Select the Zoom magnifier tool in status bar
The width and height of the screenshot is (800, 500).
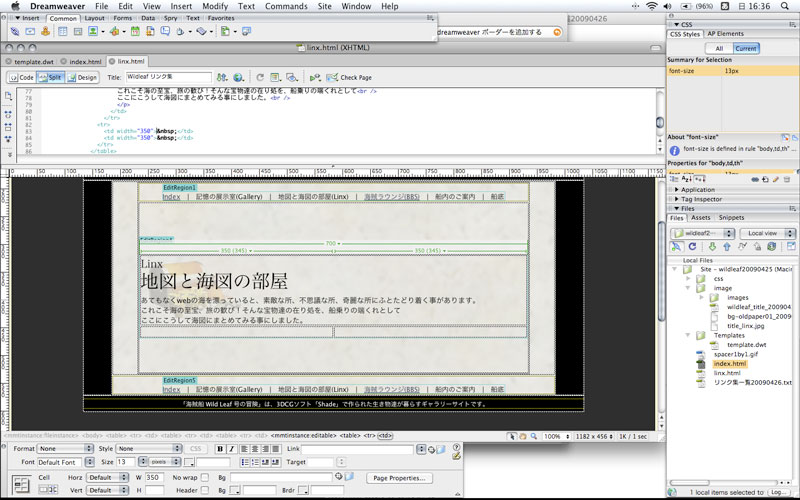coord(534,436)
